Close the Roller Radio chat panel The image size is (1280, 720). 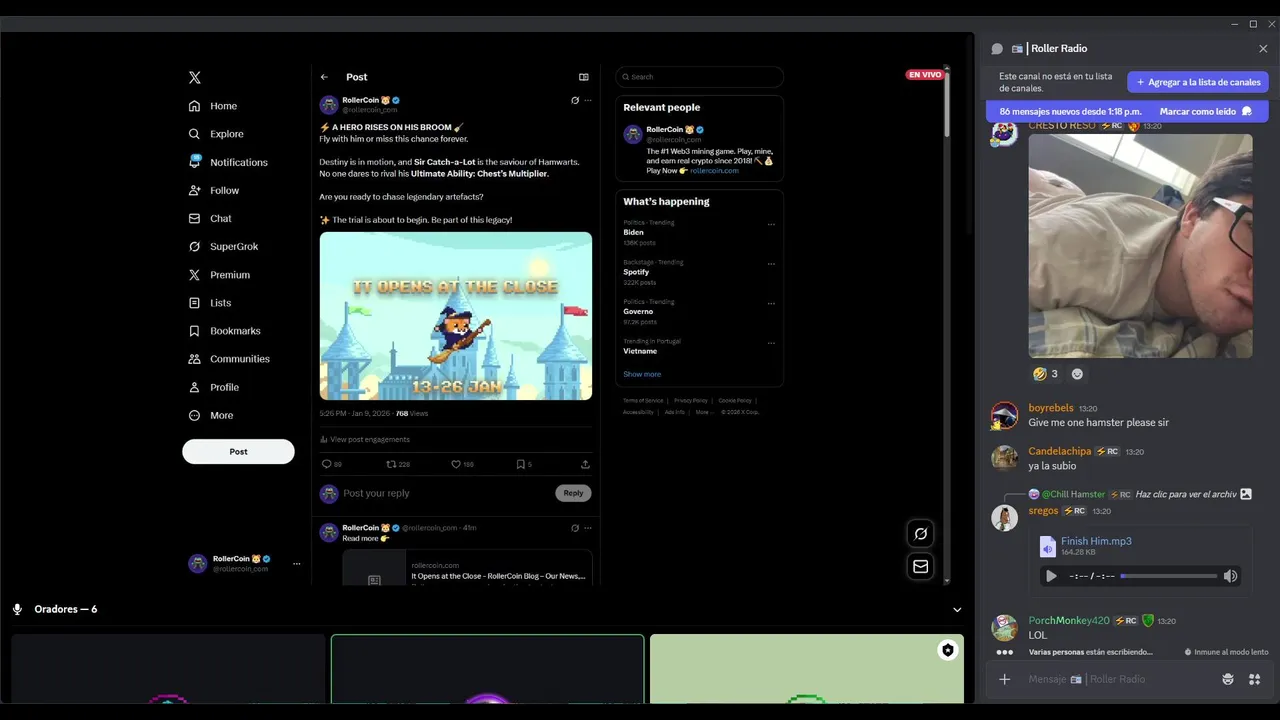1263,49
